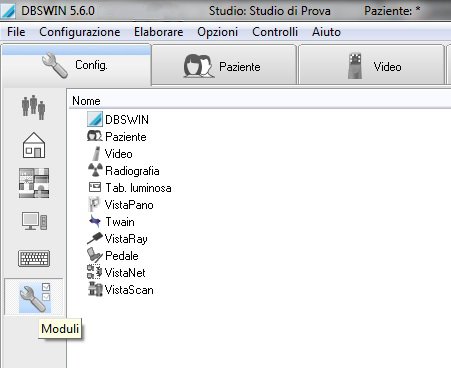Image resolution: width=451 pixels, height=368 pixels.
Task: Select the VistaScan list entry
Action: (121, 289)
